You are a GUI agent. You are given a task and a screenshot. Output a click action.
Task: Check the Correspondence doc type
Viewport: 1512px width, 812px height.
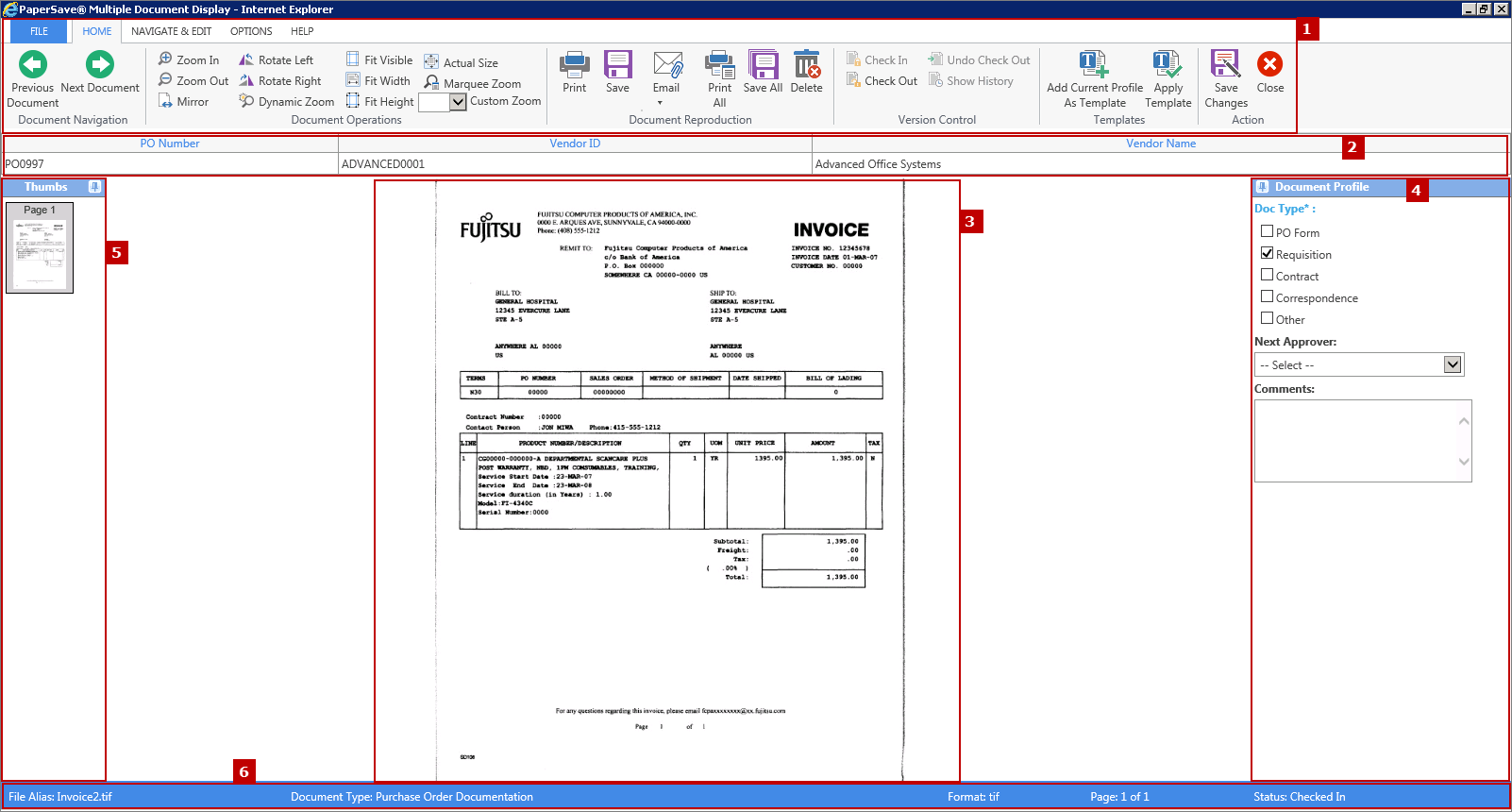tap(1267, 296)
